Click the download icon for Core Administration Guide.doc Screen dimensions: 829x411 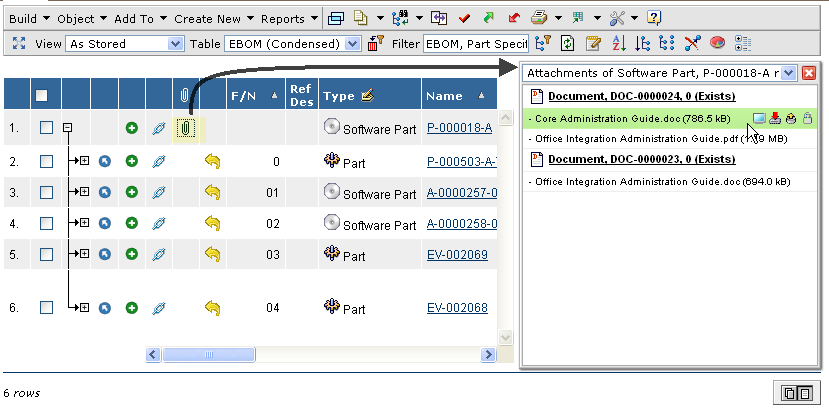[775, 118]
